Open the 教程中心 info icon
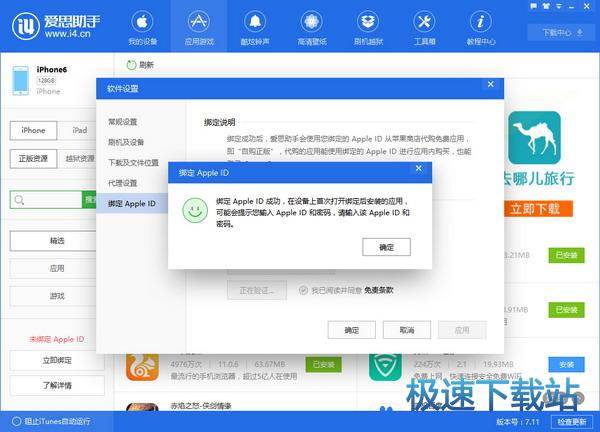 point(481,21)
